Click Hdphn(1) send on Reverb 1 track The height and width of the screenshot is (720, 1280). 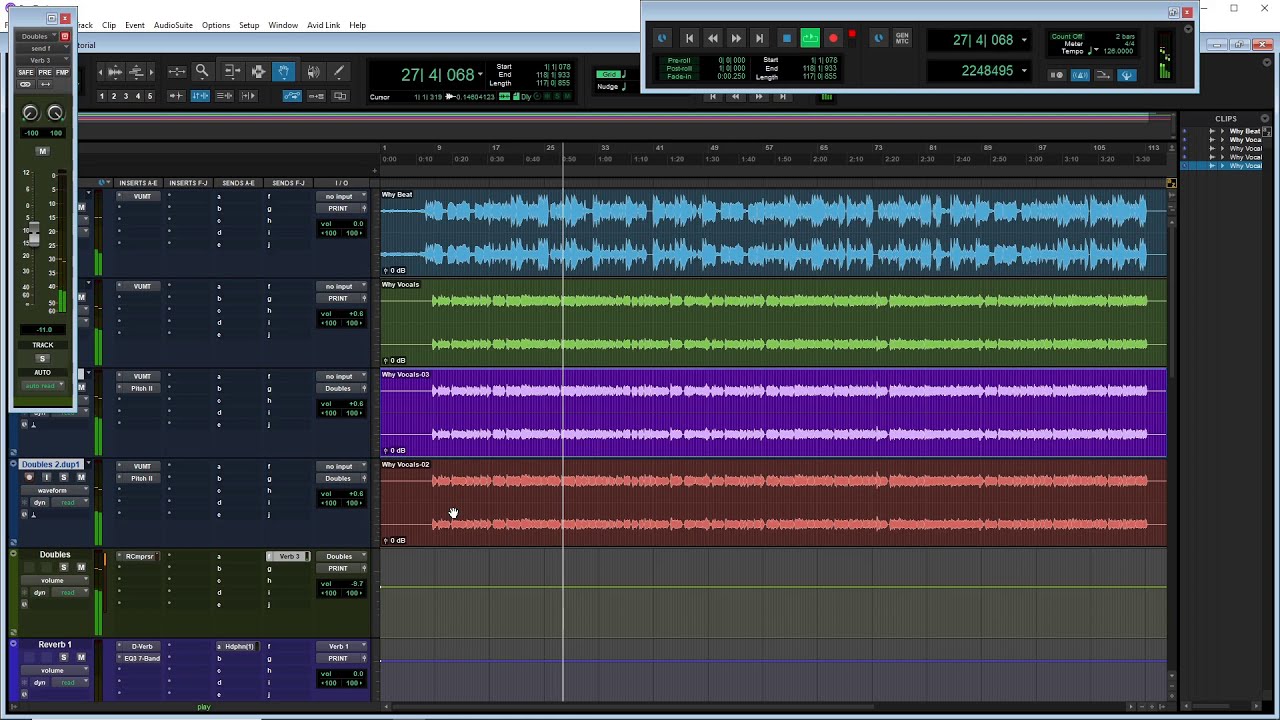point(238,646)
